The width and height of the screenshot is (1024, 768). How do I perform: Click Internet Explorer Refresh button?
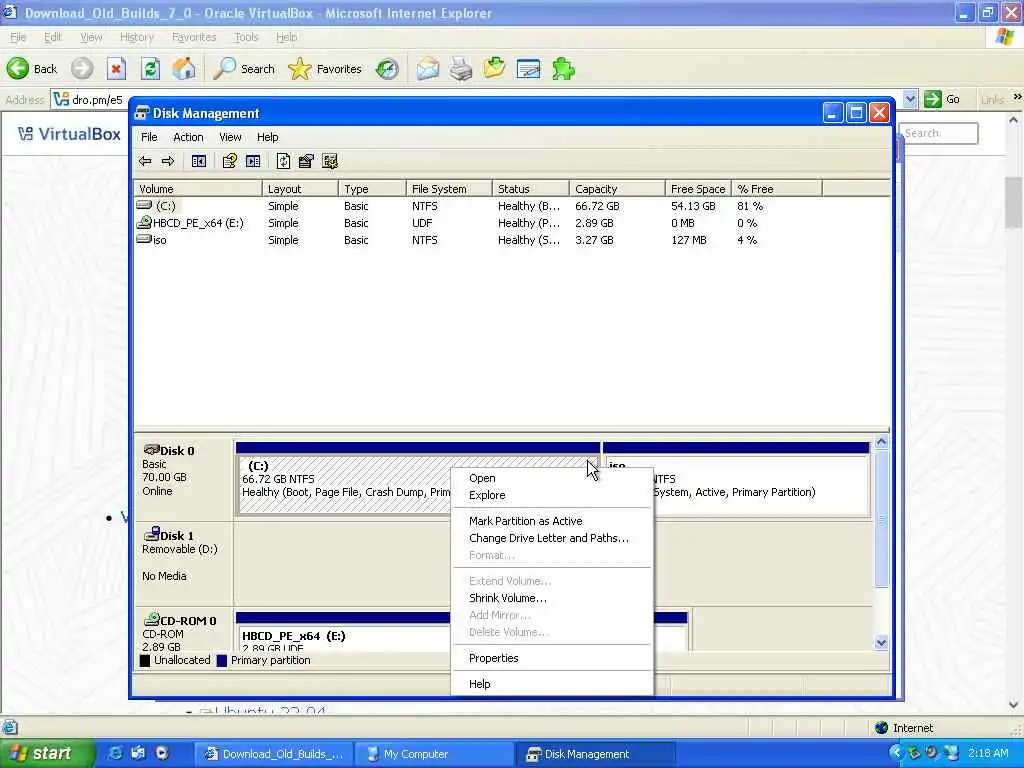pos(150,69)
